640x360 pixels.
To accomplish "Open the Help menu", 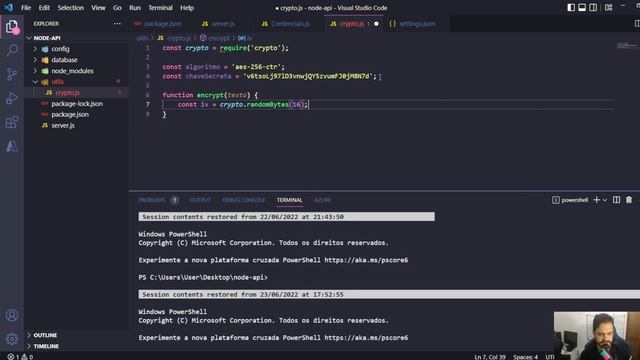I will pyautogui.click(x=187, y=8).
